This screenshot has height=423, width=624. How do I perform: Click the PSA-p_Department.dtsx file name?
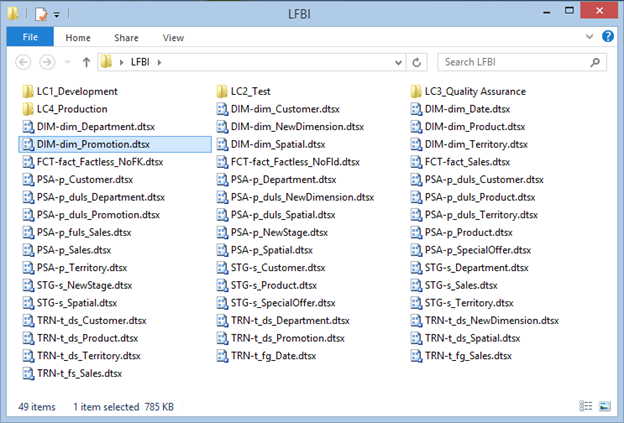coord(283,180)
